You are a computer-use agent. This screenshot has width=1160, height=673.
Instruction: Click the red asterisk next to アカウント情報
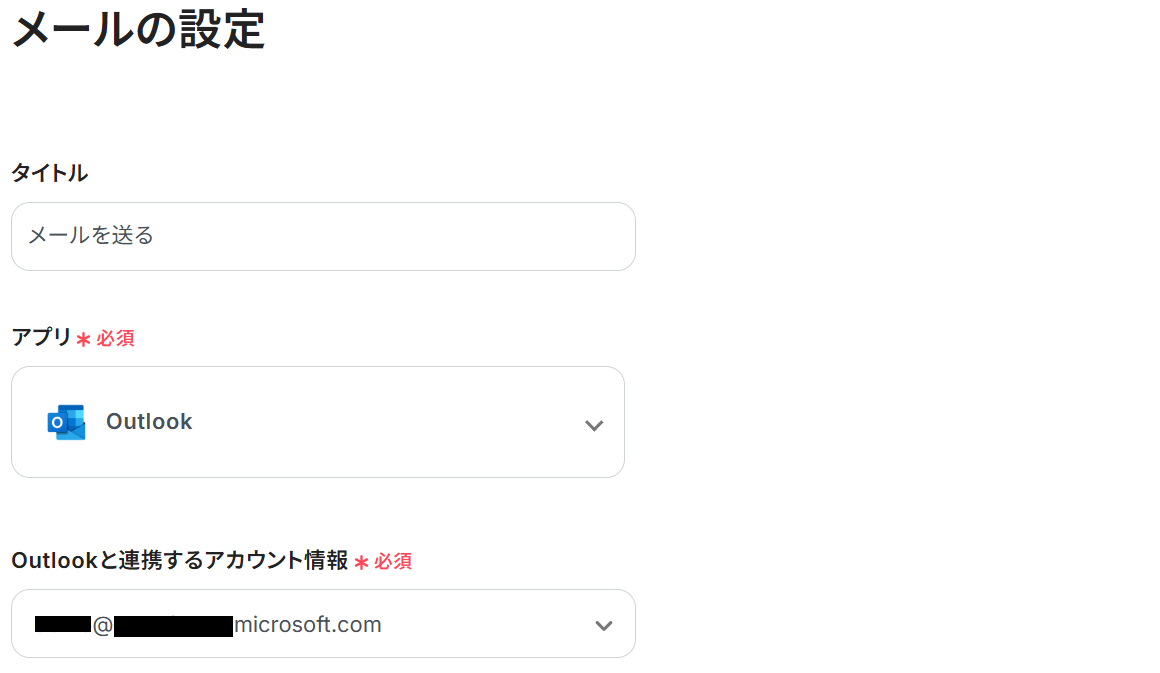point(361,563)
